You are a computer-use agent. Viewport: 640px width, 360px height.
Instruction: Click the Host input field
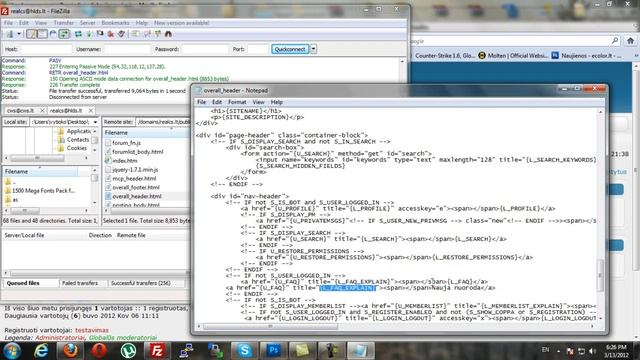pos(46,49)
